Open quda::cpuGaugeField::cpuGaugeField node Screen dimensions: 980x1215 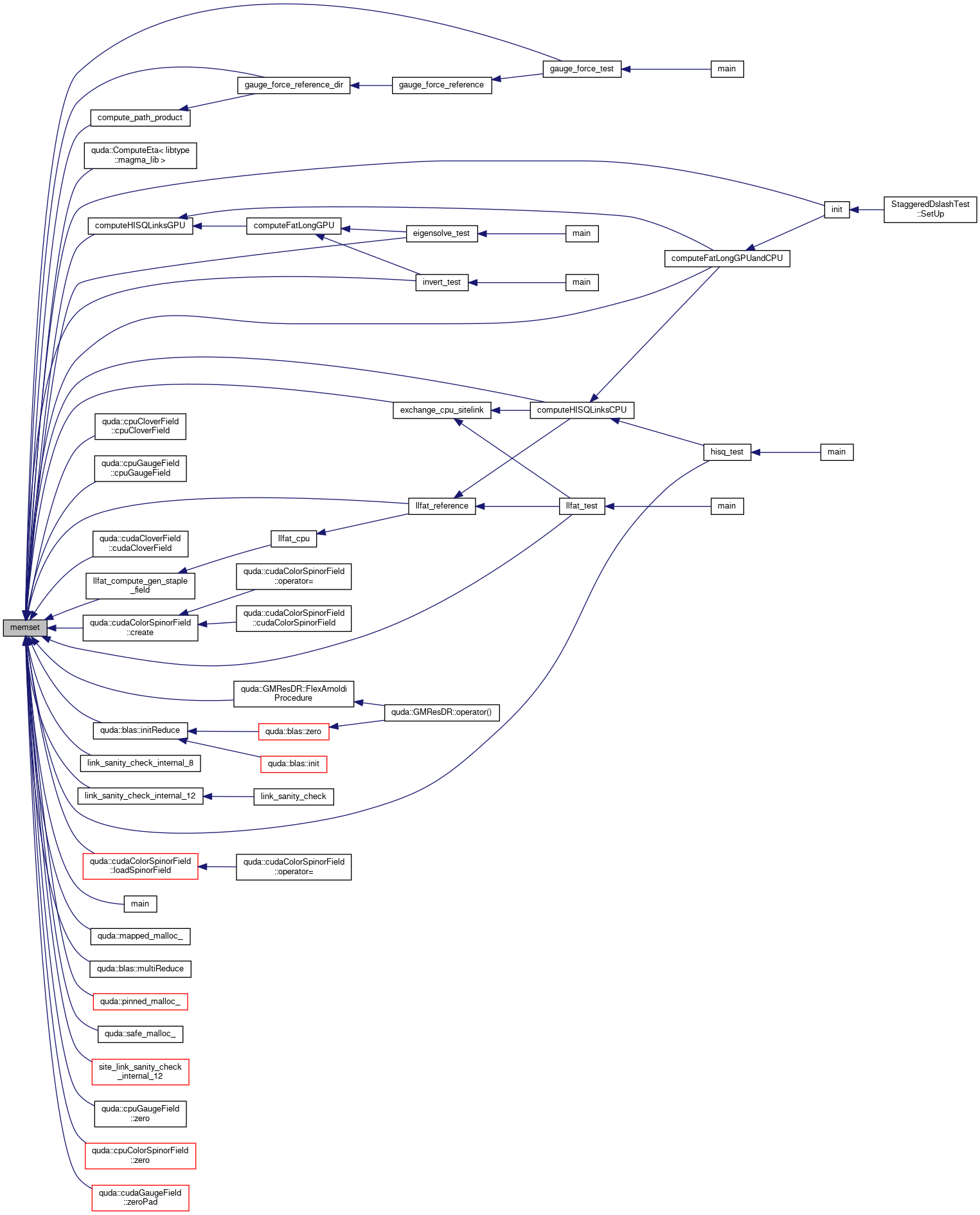click(x=140, y=469)
